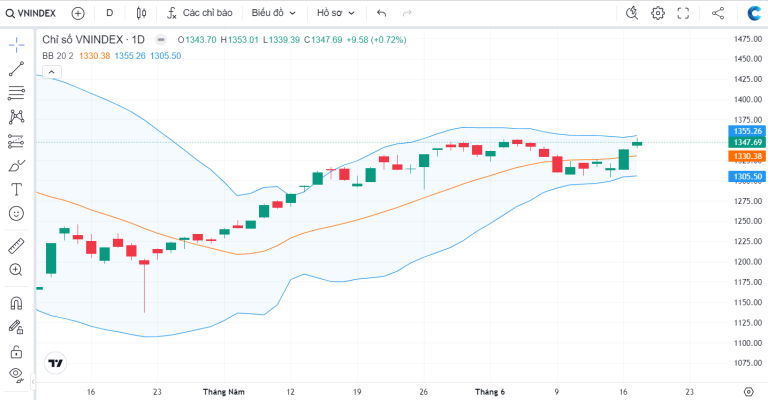Screen dimensions: 768x400
Task: Open Các chỉ báo indicators dialog
Action: click(199, 13)
